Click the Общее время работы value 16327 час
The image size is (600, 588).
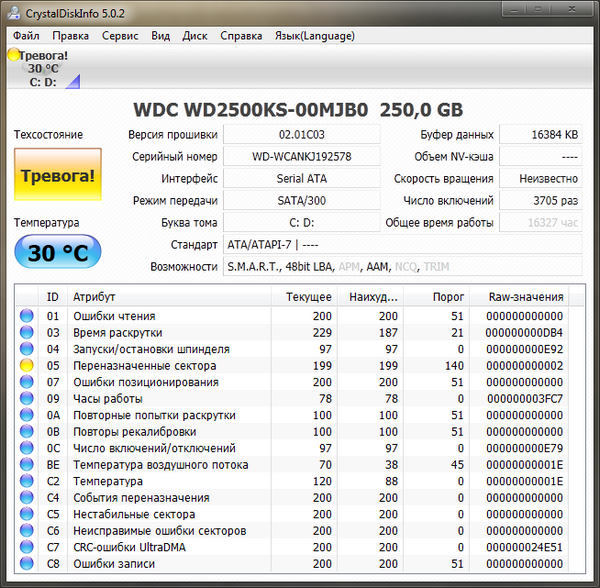(541, 223)
